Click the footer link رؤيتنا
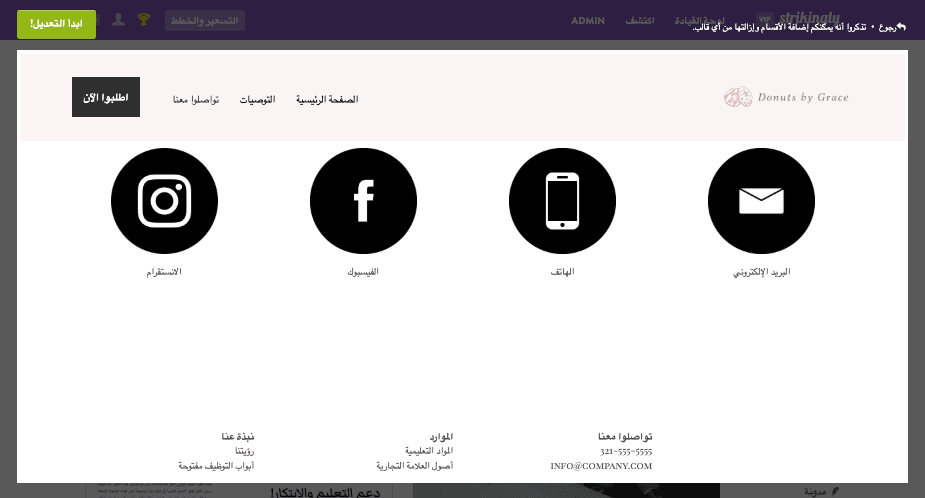 [245, 451]
